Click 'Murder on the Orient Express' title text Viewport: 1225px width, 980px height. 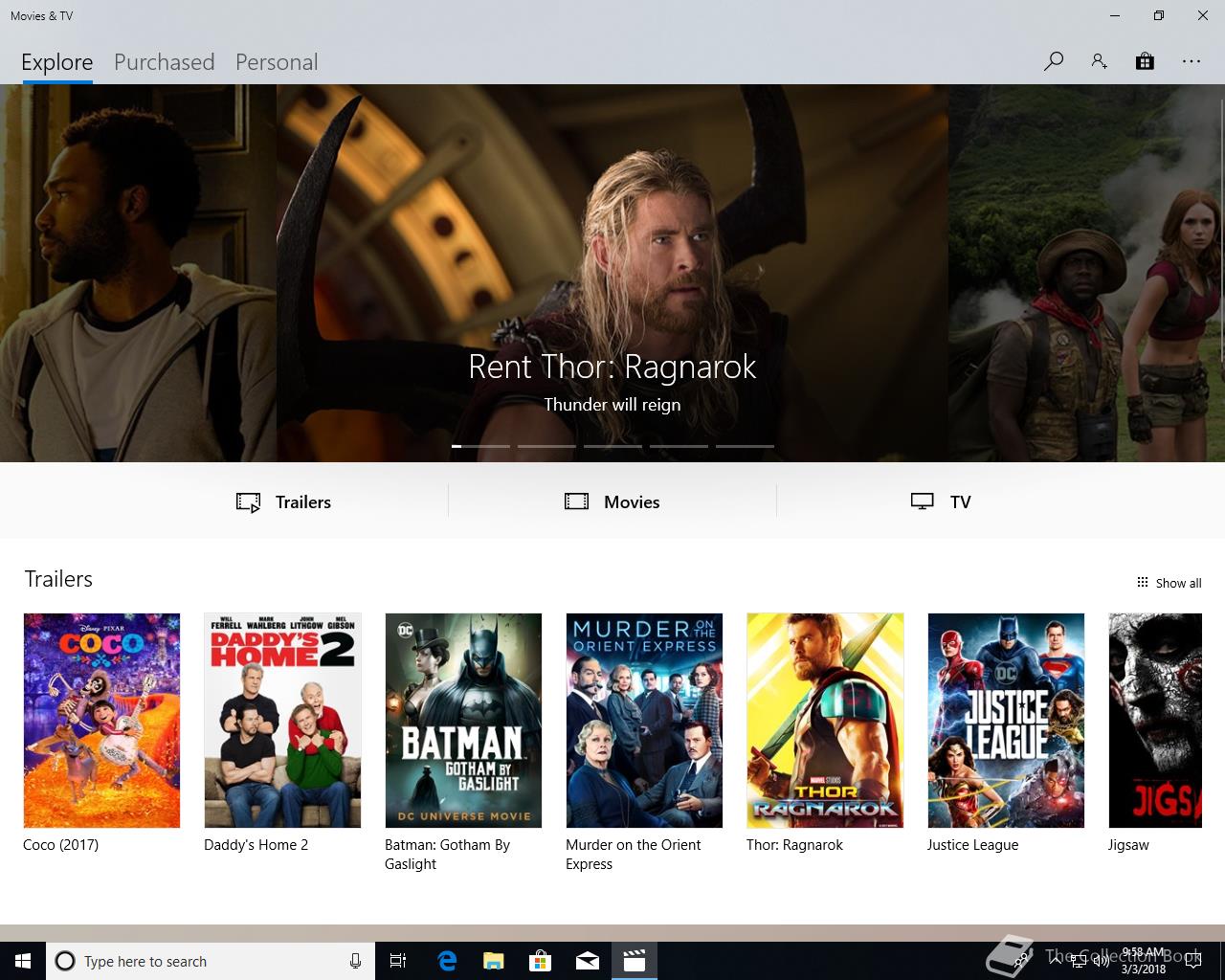(x=633, y=855)
